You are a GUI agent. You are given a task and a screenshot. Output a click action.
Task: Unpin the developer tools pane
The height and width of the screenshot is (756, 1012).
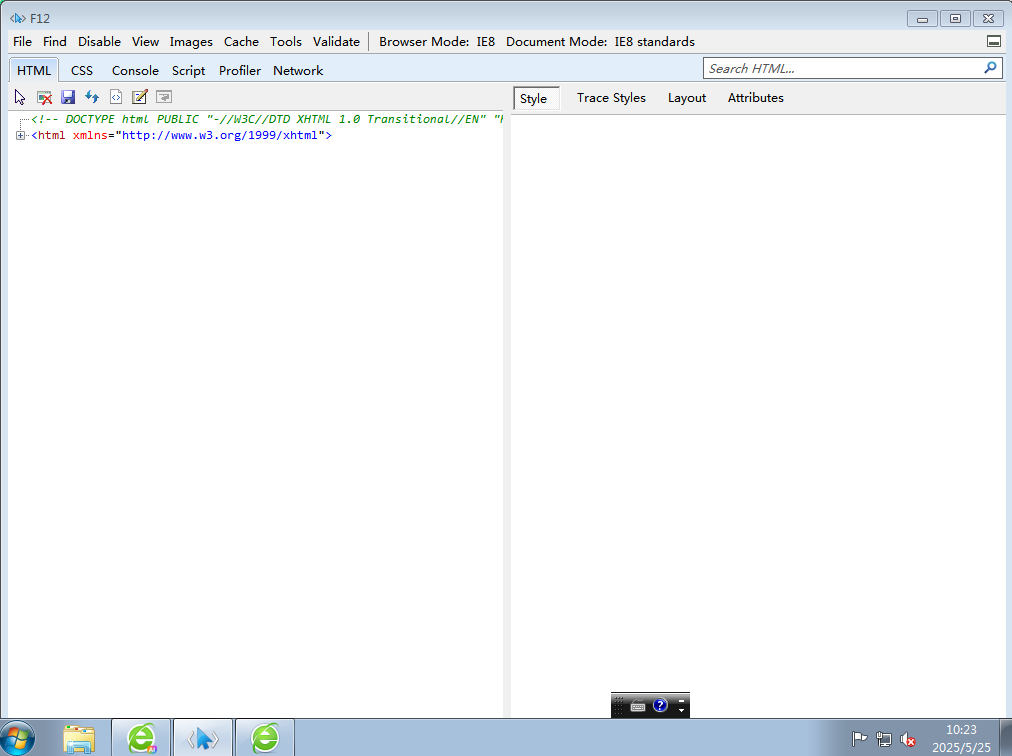[993, 42]
